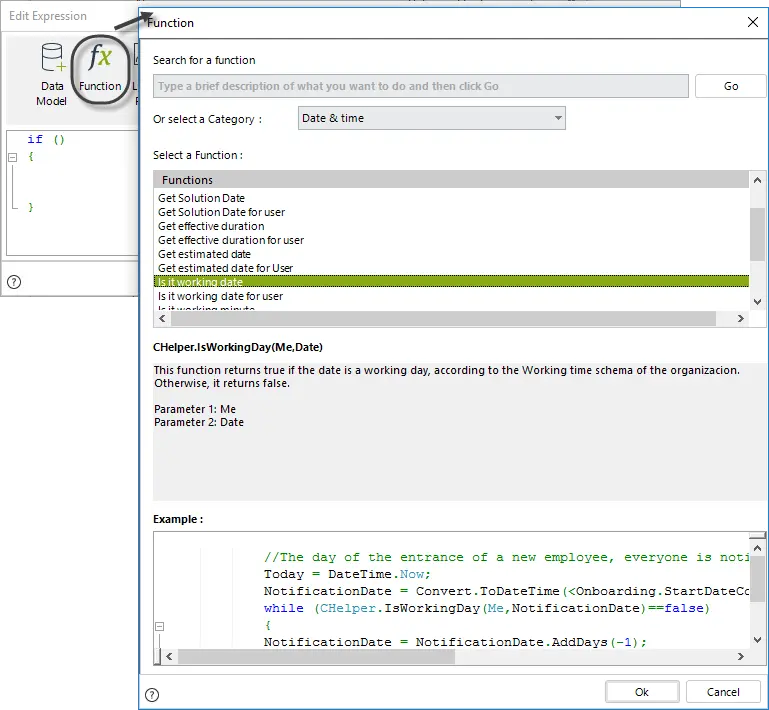The image size is (769, 710).
Task: Click Example code scroll left arrow
Action: 169,656
